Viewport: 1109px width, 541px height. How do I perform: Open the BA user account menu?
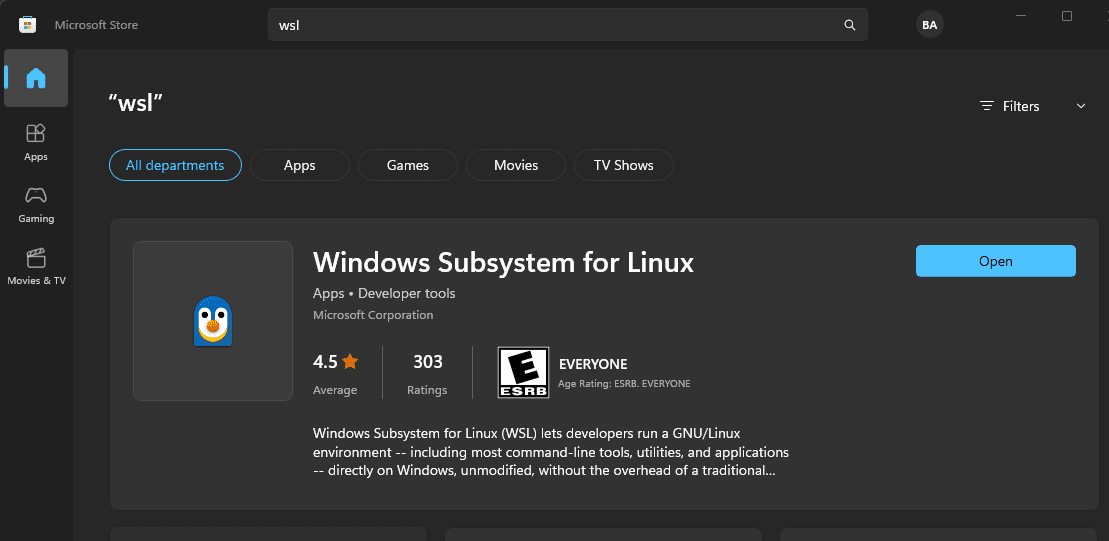coord(929,25)
